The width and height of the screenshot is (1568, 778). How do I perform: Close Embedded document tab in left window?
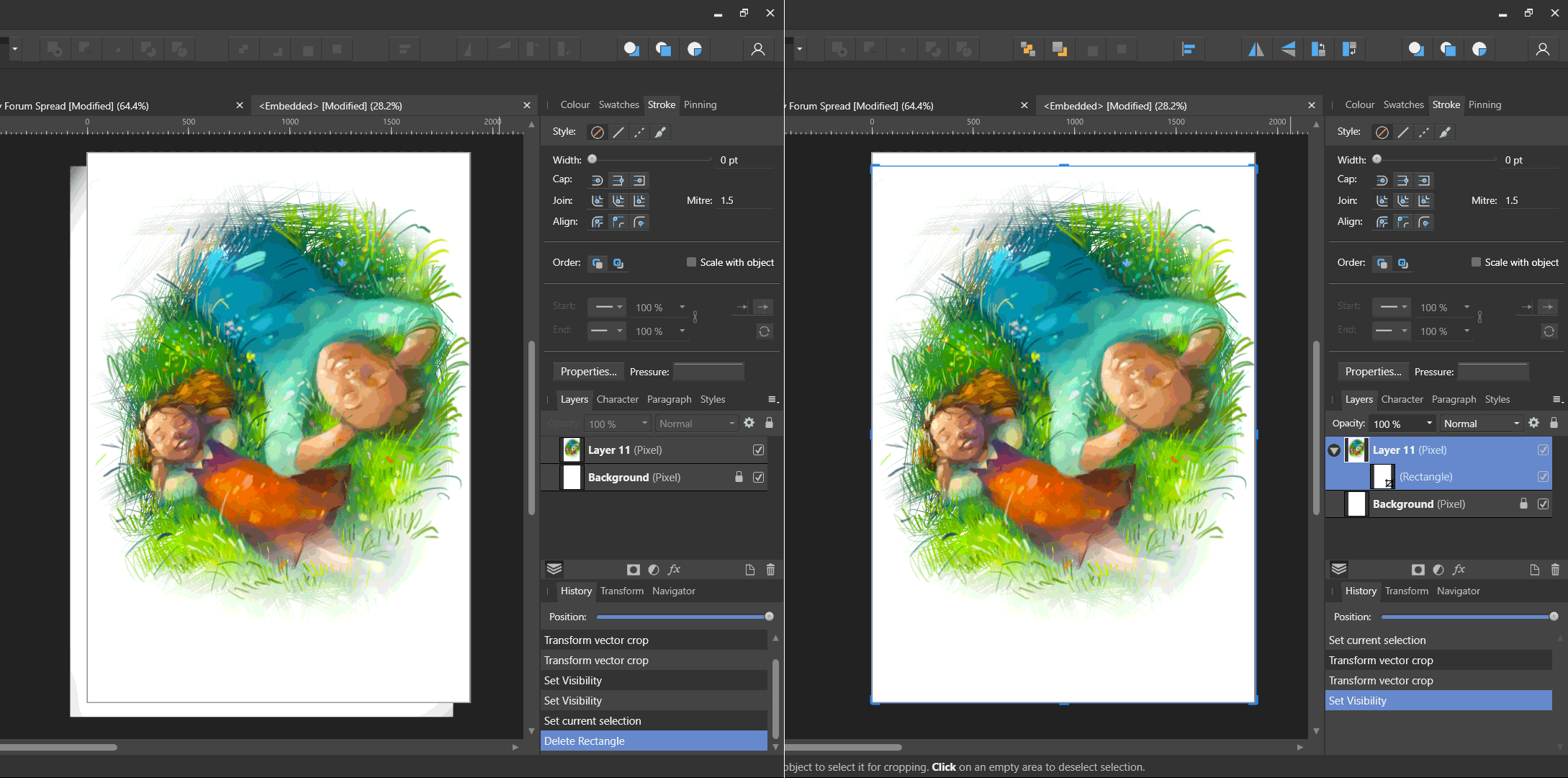click(526, 105)
